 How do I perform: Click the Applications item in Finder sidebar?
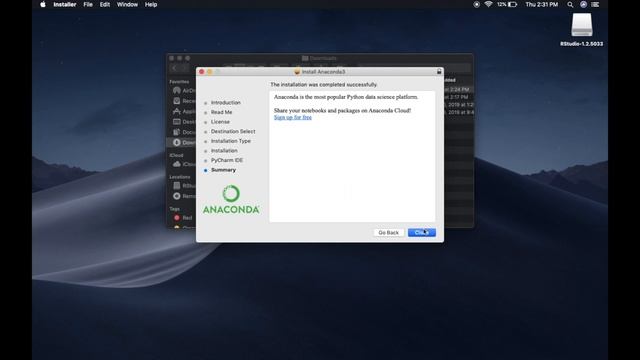tap(184, 111)
